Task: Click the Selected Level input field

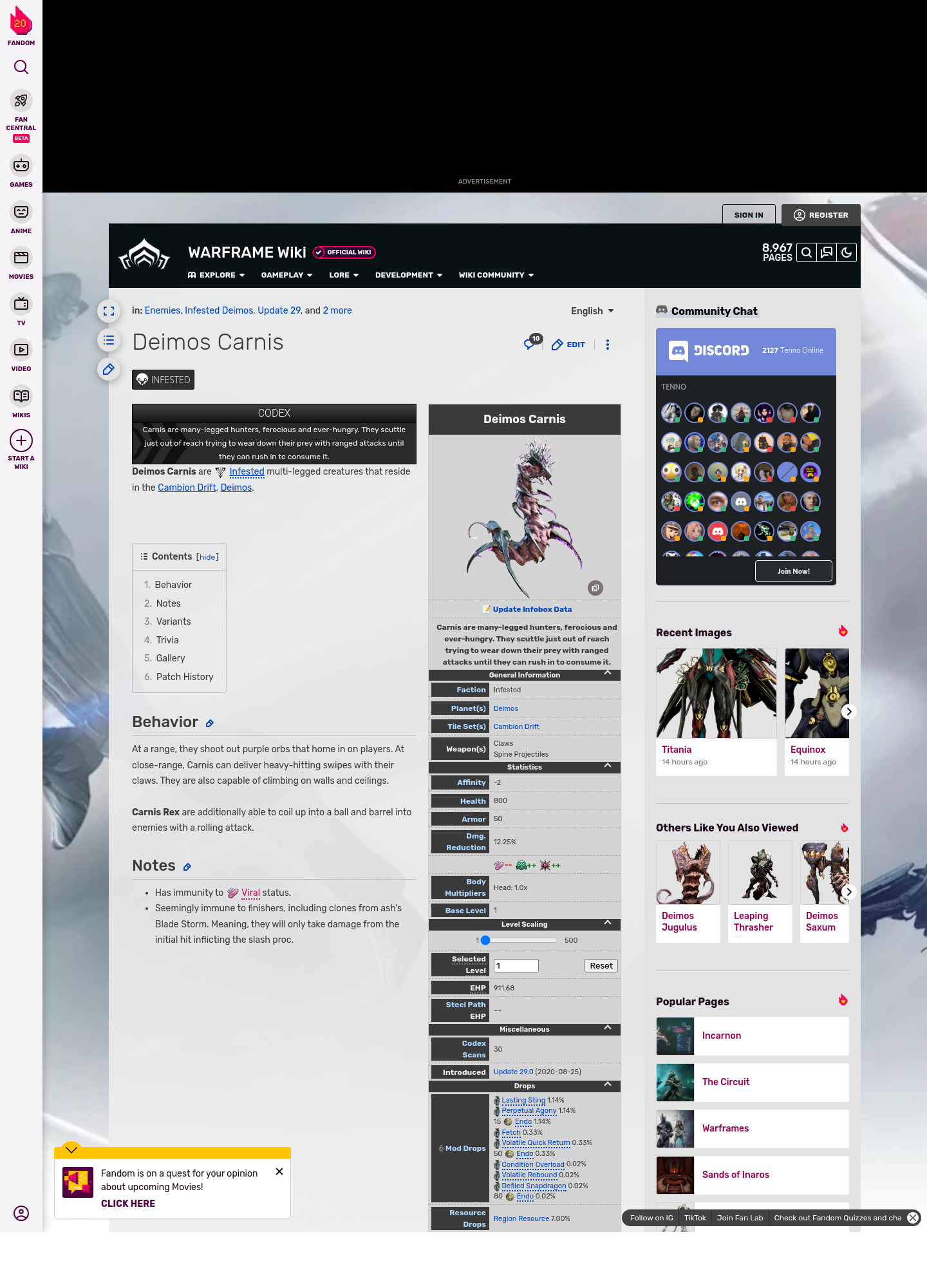Action: pyautogui.click(x=516, y=965)
